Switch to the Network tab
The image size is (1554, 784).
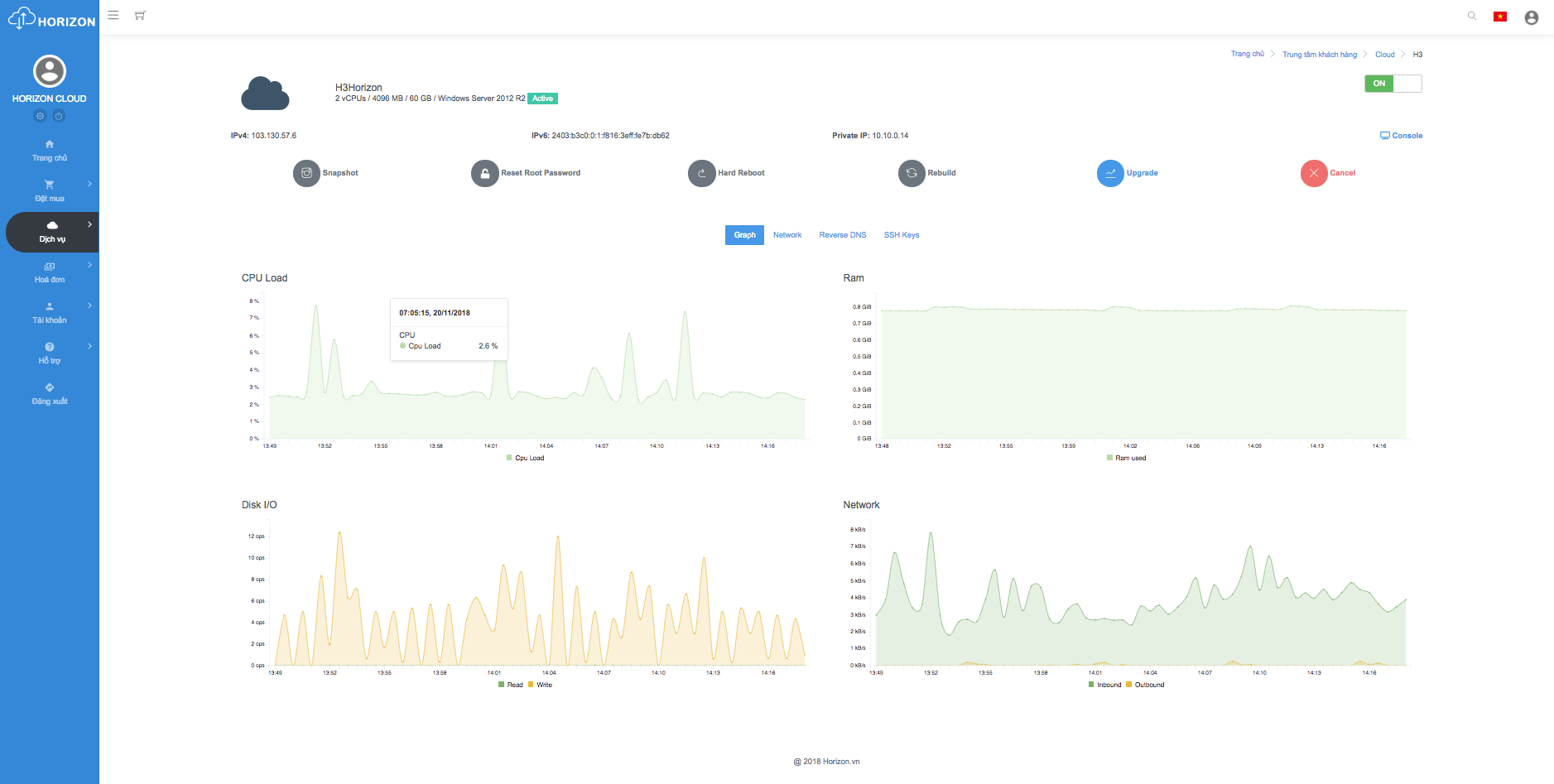[x=787, y=235]
